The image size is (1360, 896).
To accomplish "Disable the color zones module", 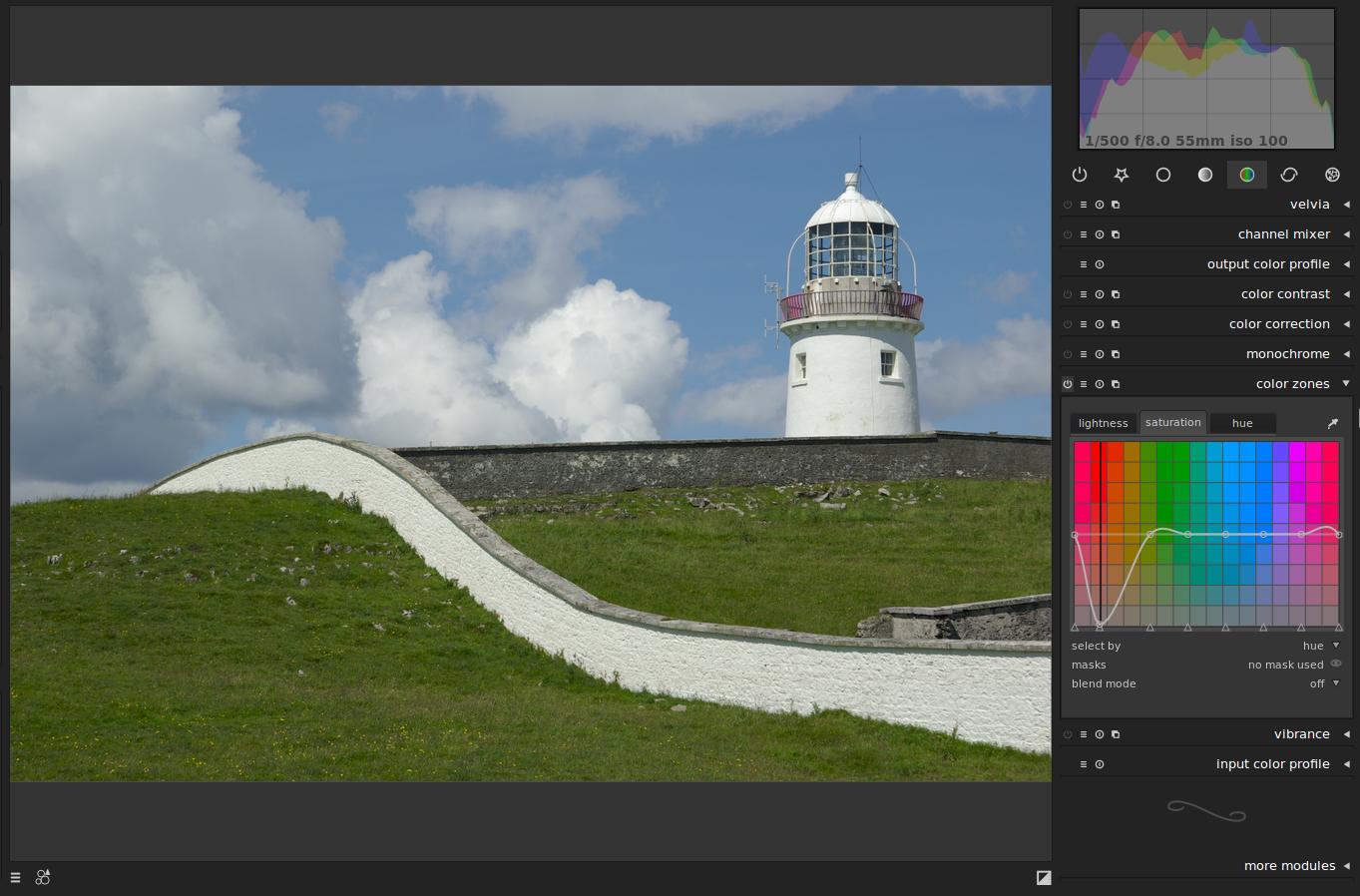I will 1068,384.
